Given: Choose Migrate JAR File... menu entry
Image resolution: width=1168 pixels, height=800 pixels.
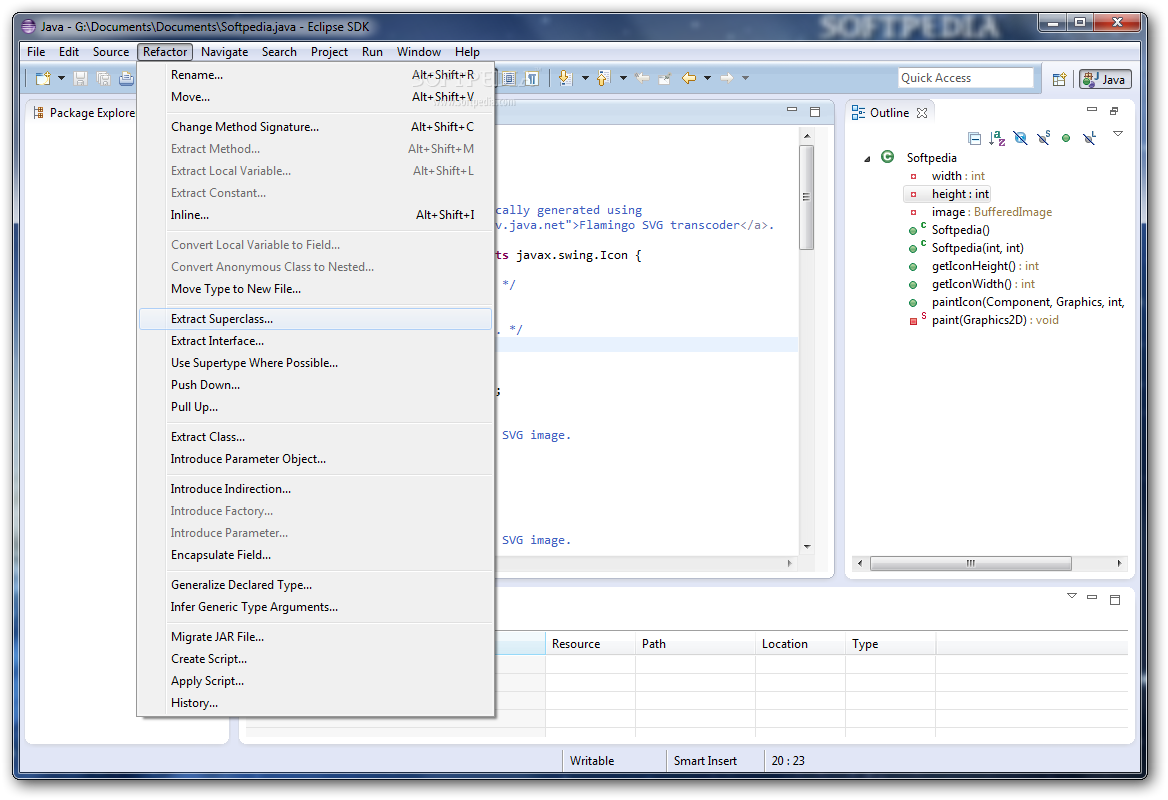Looking at the screenshot, I should [316, 637].
